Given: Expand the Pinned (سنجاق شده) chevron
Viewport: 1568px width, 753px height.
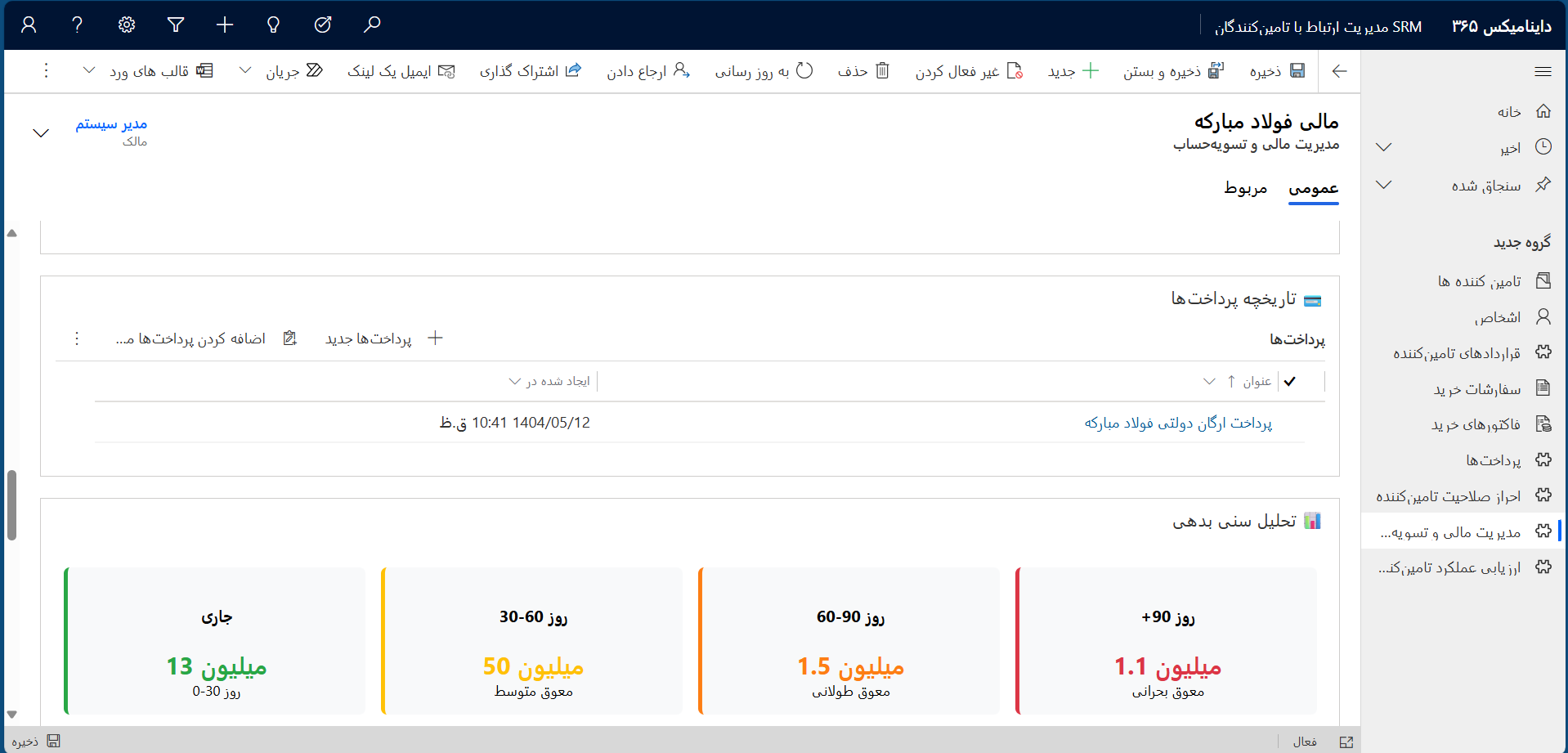Looking at the screenshot, I should click(1383, 185).
